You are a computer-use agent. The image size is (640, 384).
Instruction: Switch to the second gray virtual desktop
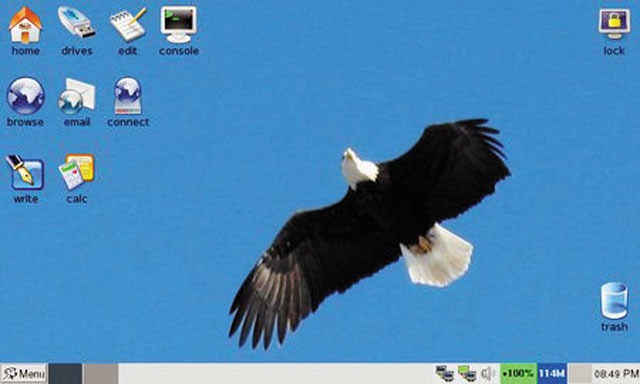click(101, 373)
